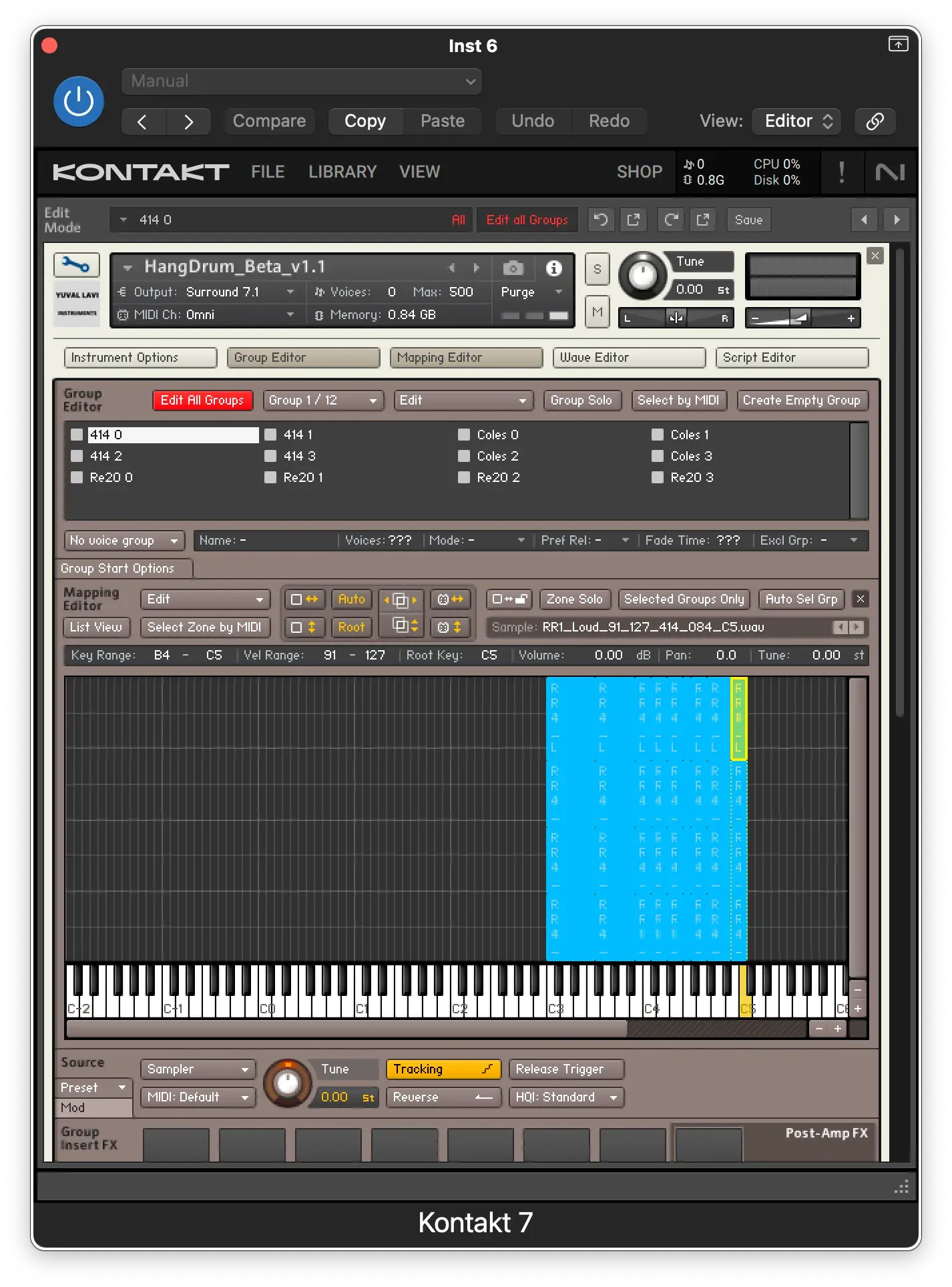952x1287 pixels.
Task: Open the View Editor dropdown
Action: tap(796, 121)
